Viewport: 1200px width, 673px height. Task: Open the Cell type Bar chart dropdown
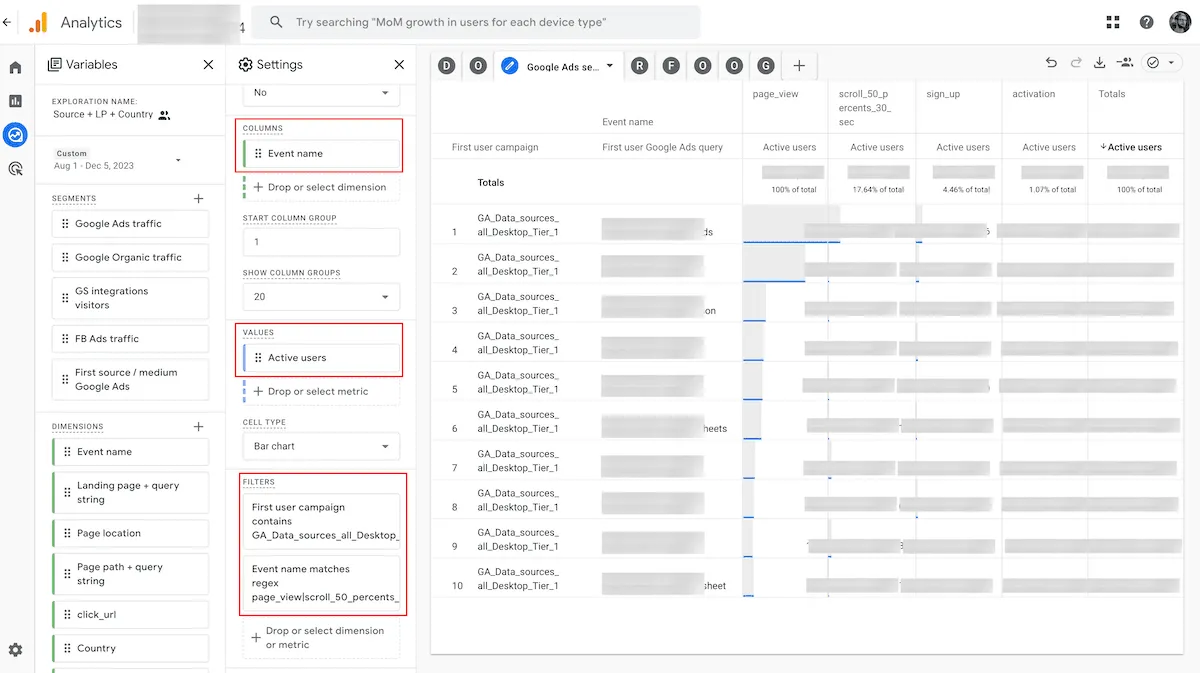(x=320, y=446)
